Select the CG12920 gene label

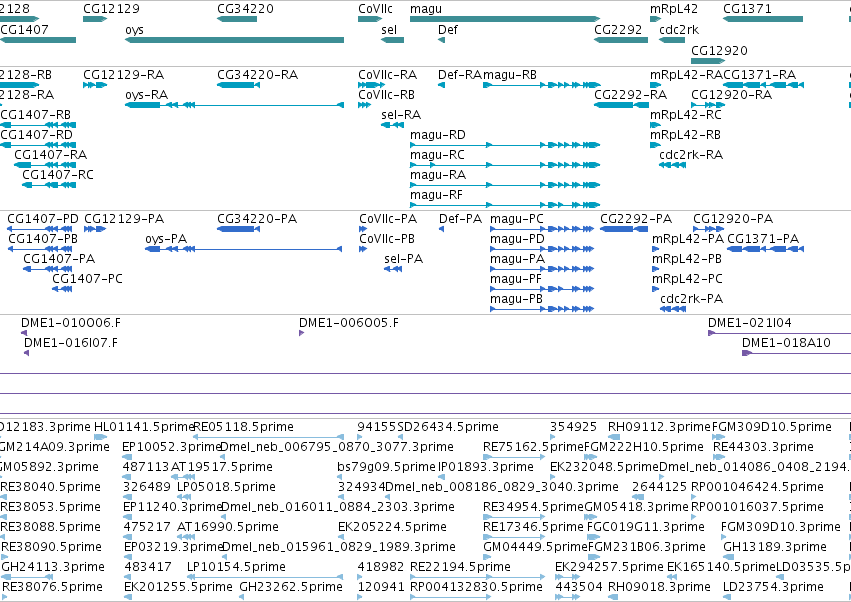click(x=719, y=50)
